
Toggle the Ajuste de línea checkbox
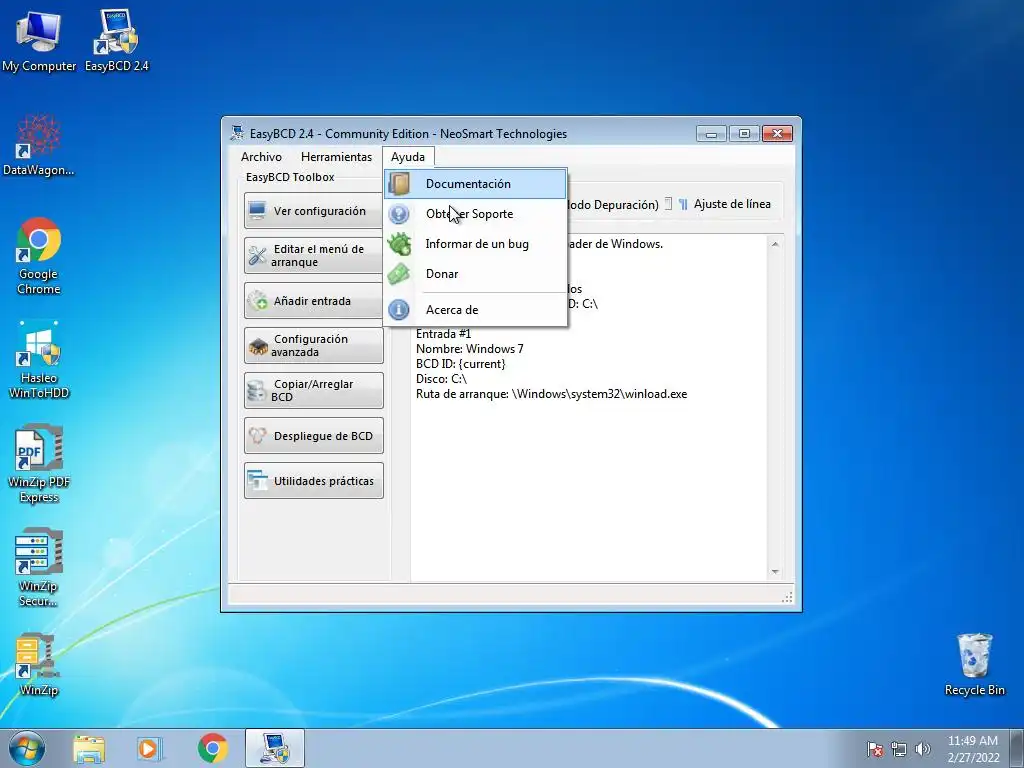coord(668,204)
